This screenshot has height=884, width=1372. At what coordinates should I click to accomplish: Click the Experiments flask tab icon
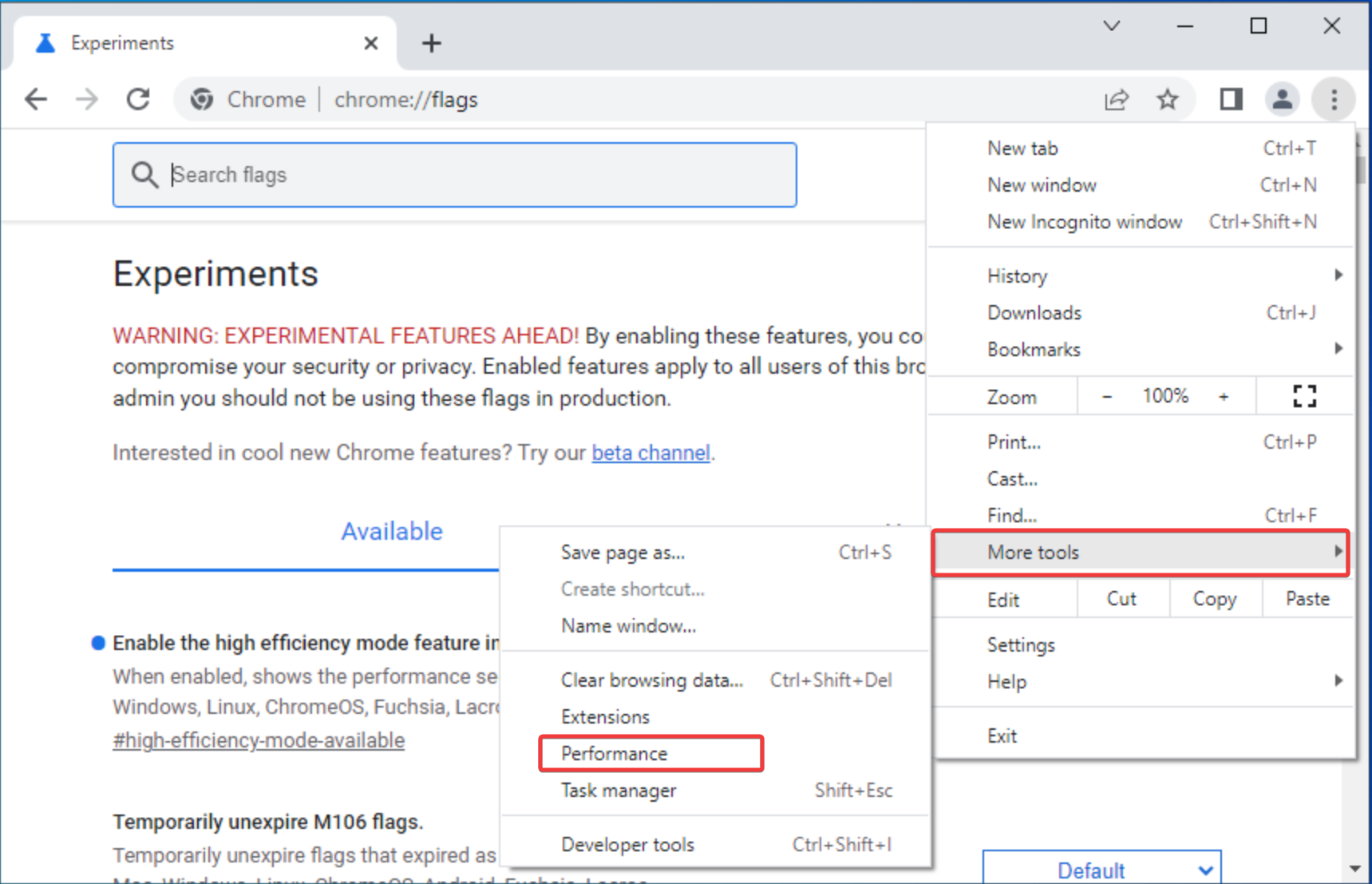point(45,43)
